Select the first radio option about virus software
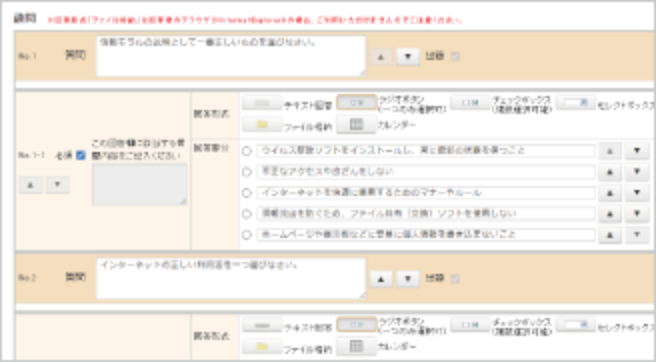This screenshot has height=362, width=656. [x=247, y=151]
